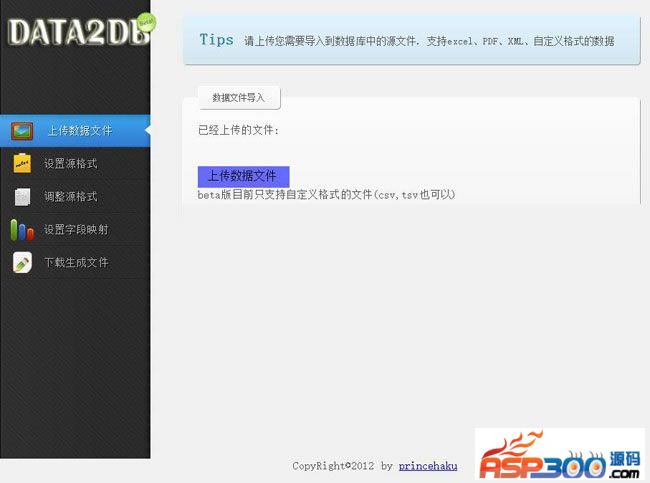Choose 下载生成文件 in the sidebar
Image resolution: width=650 pixels, height=483 pixels.
coord(75,262)
